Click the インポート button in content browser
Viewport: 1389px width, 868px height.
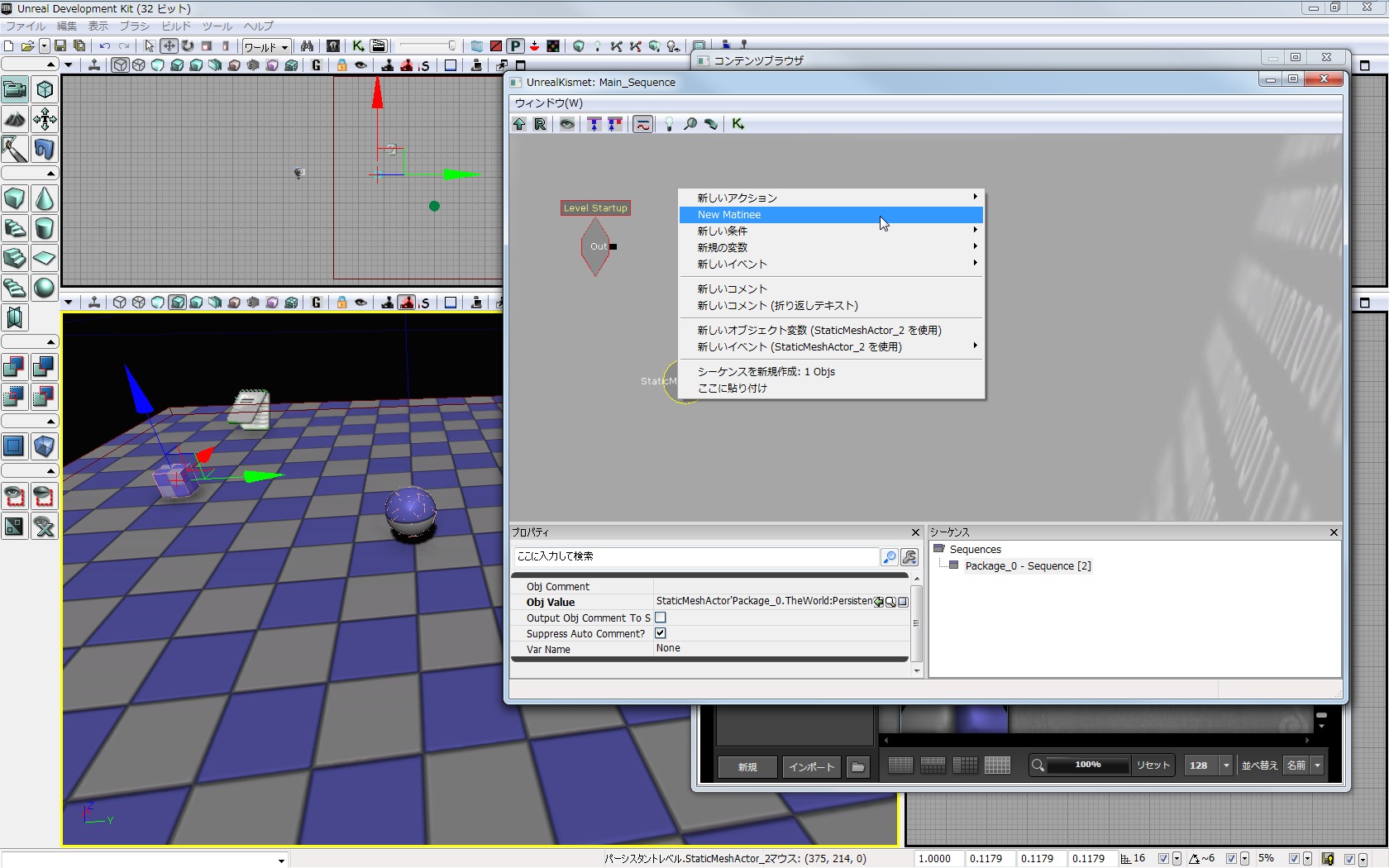[811, 767]
